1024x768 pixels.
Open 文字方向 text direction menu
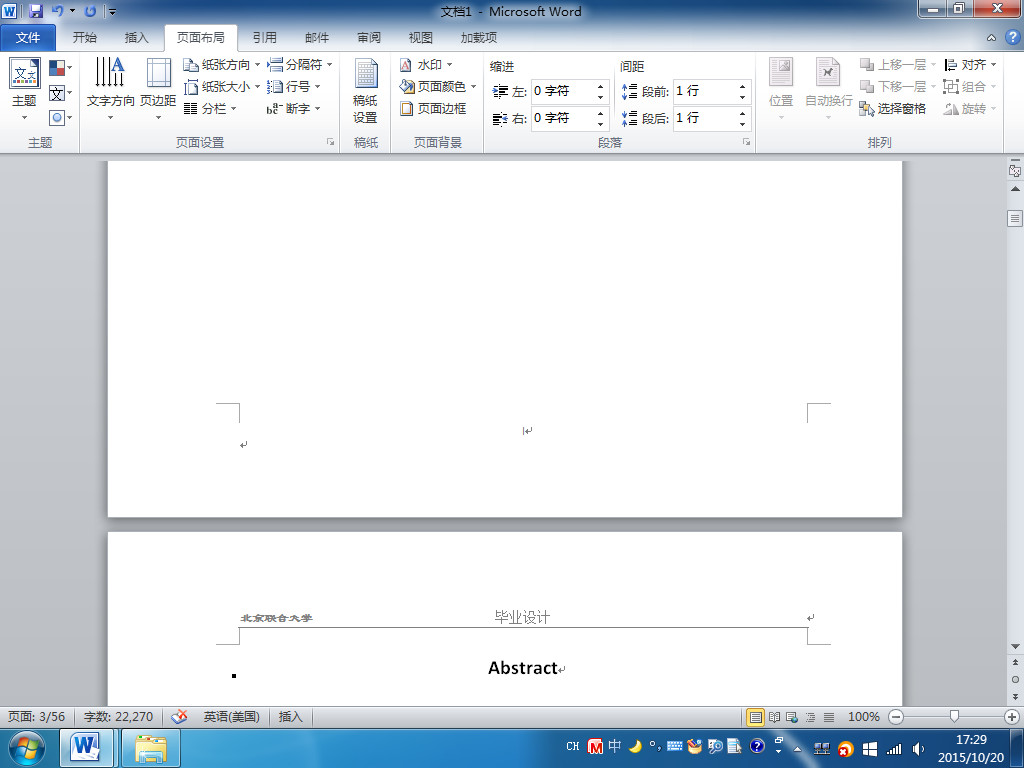pyautogui.click(x=110, y=89)
